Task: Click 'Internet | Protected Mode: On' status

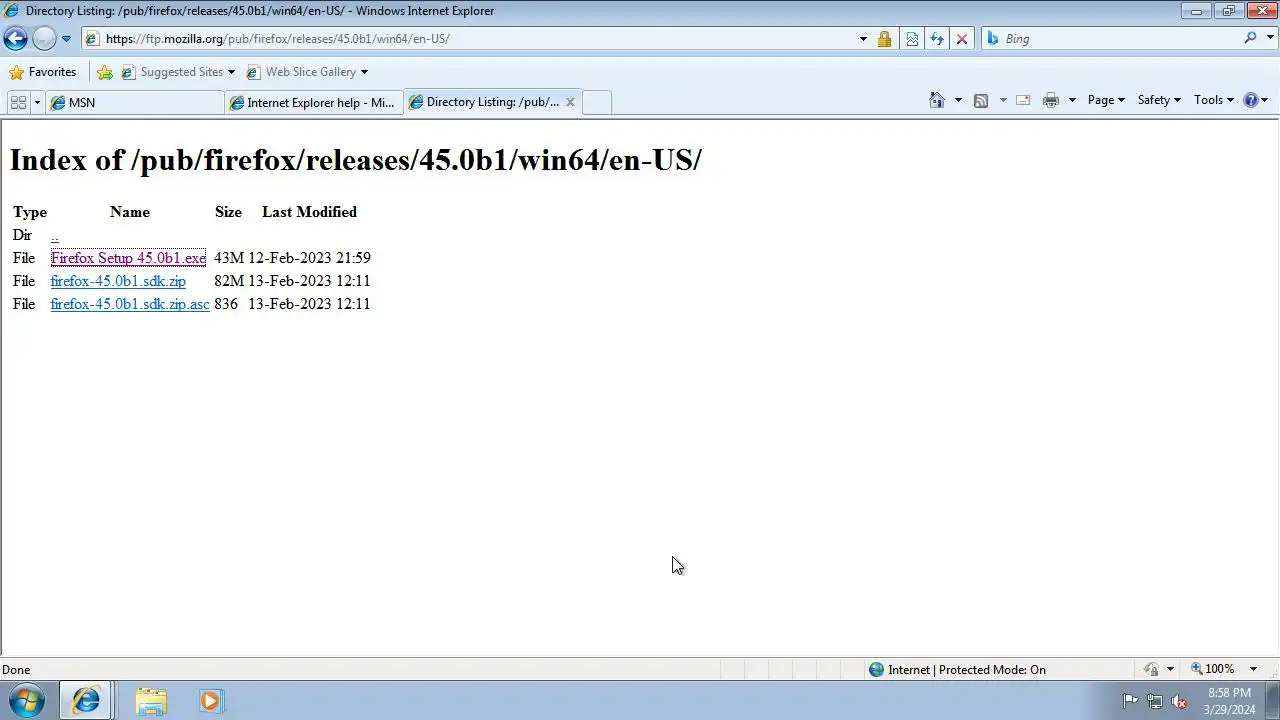Action: 966,670
